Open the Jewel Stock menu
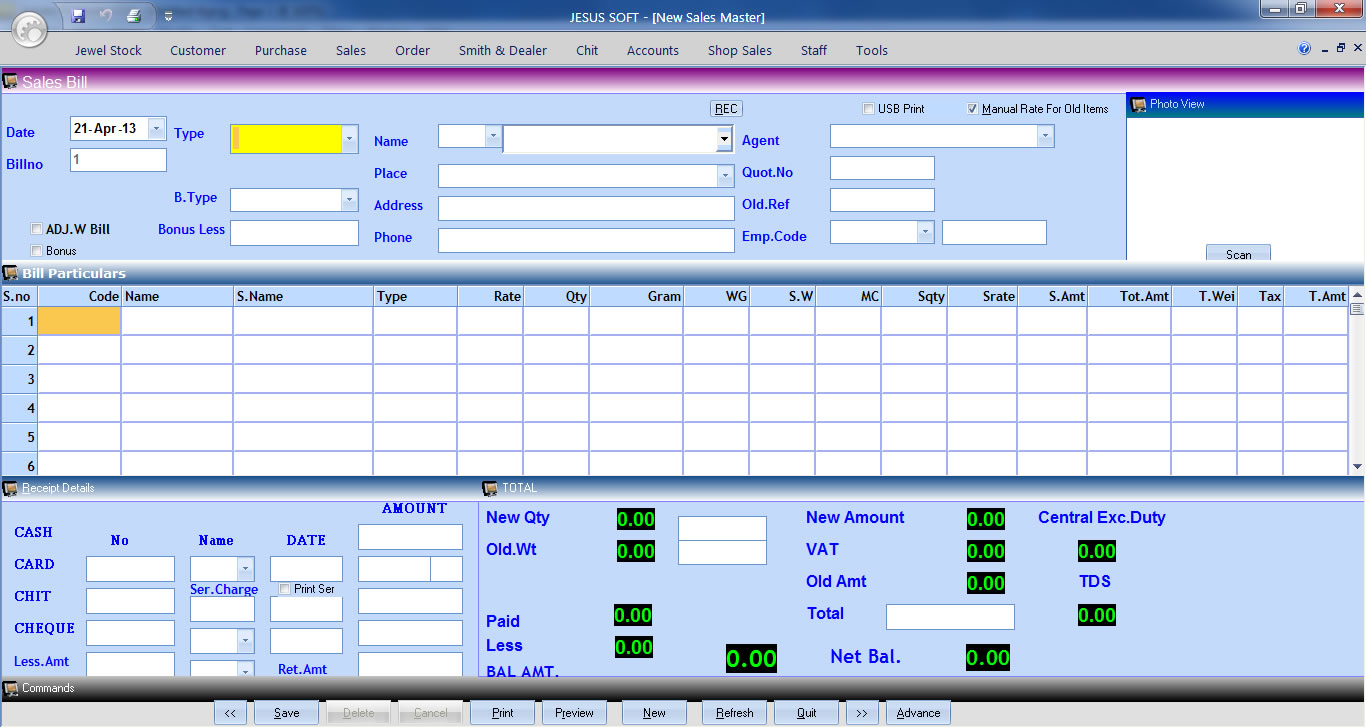The width and height of the screenshot is (1366, 728). coord(108,50)
